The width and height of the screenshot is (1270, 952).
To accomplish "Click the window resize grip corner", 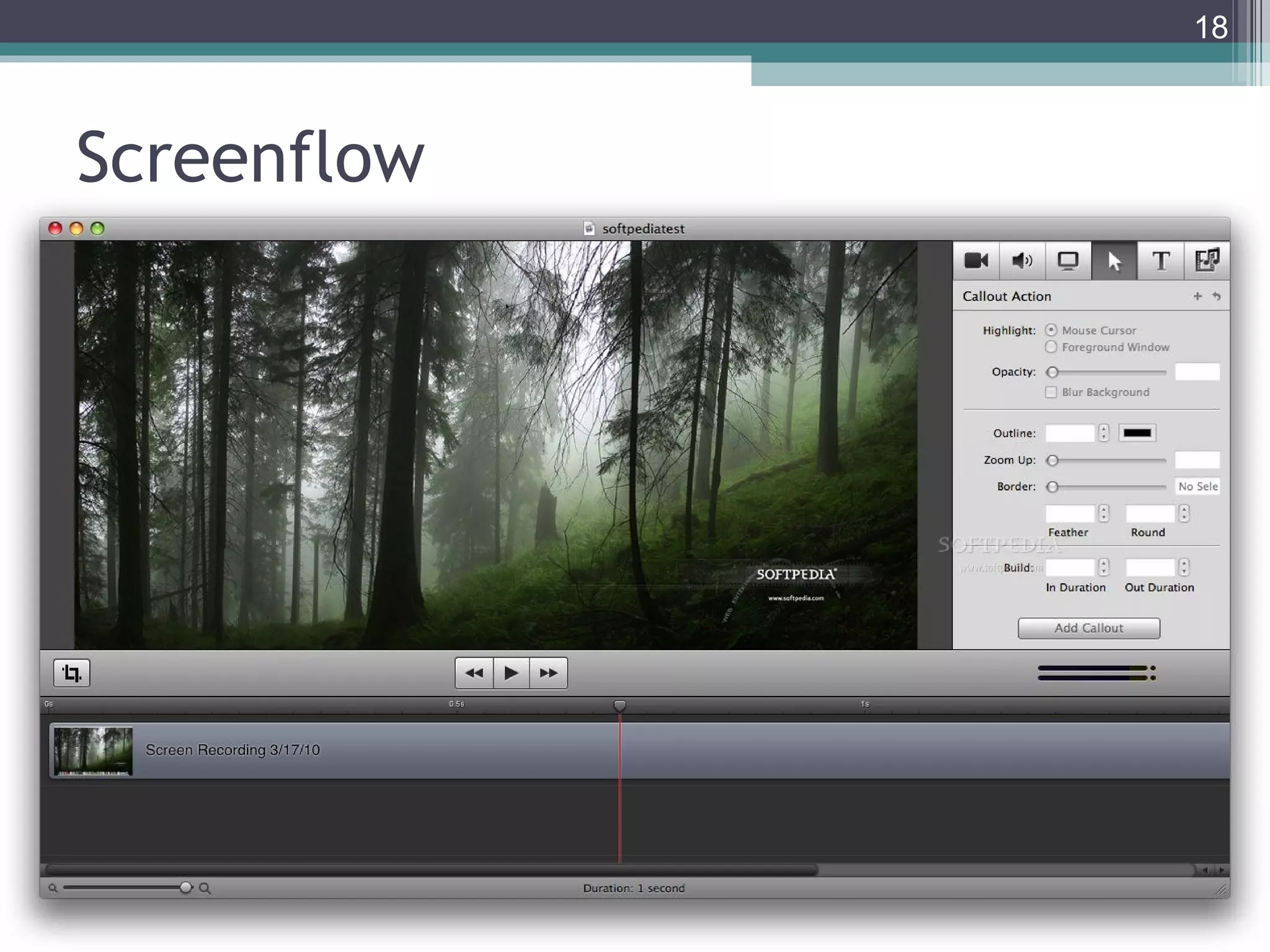I will point(1221,889).
